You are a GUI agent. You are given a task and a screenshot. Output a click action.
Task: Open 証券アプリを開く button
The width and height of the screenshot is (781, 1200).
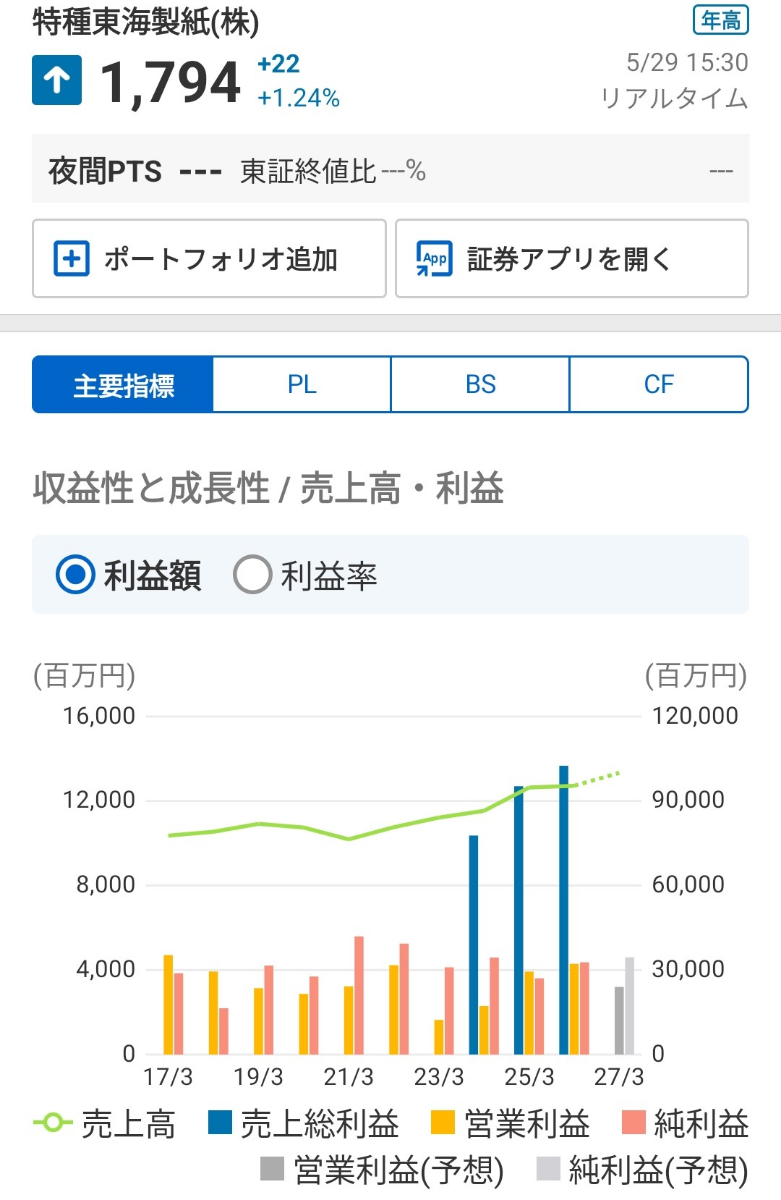pyautogui.click(x=572, y=259)
